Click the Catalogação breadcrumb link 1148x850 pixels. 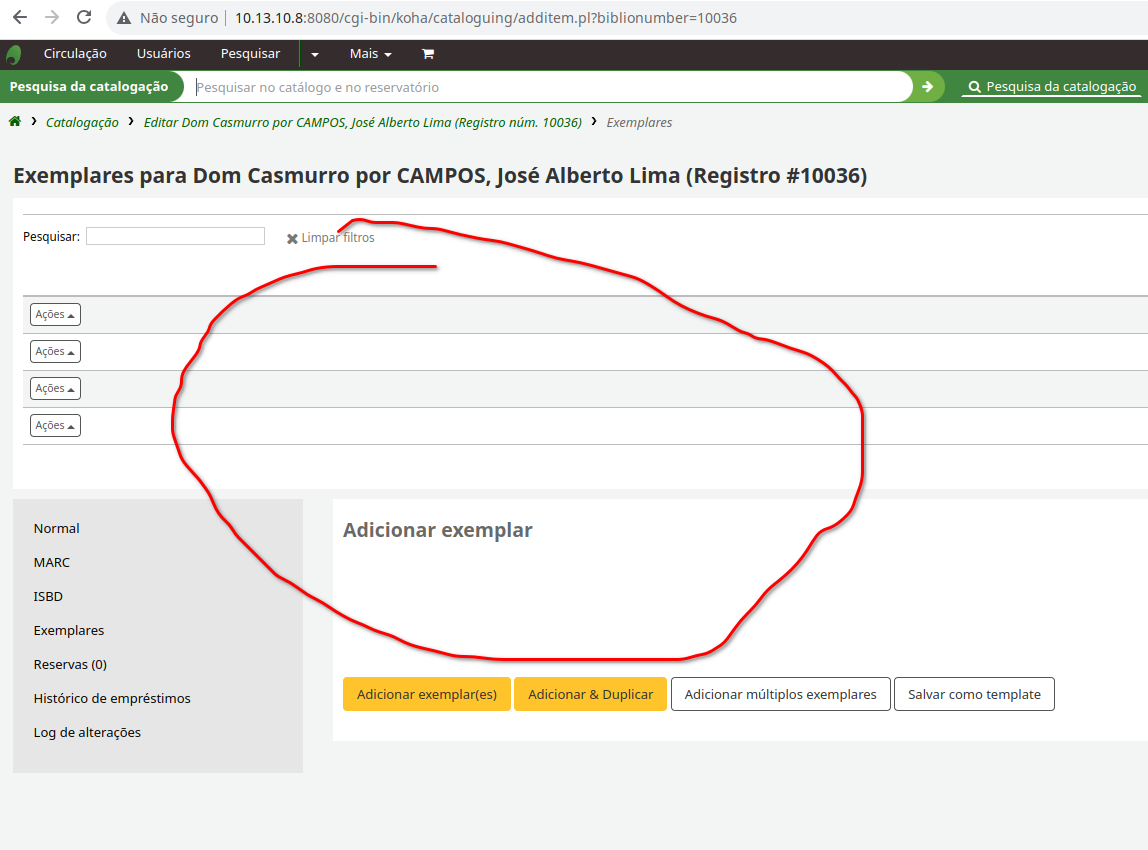[82, 123]
